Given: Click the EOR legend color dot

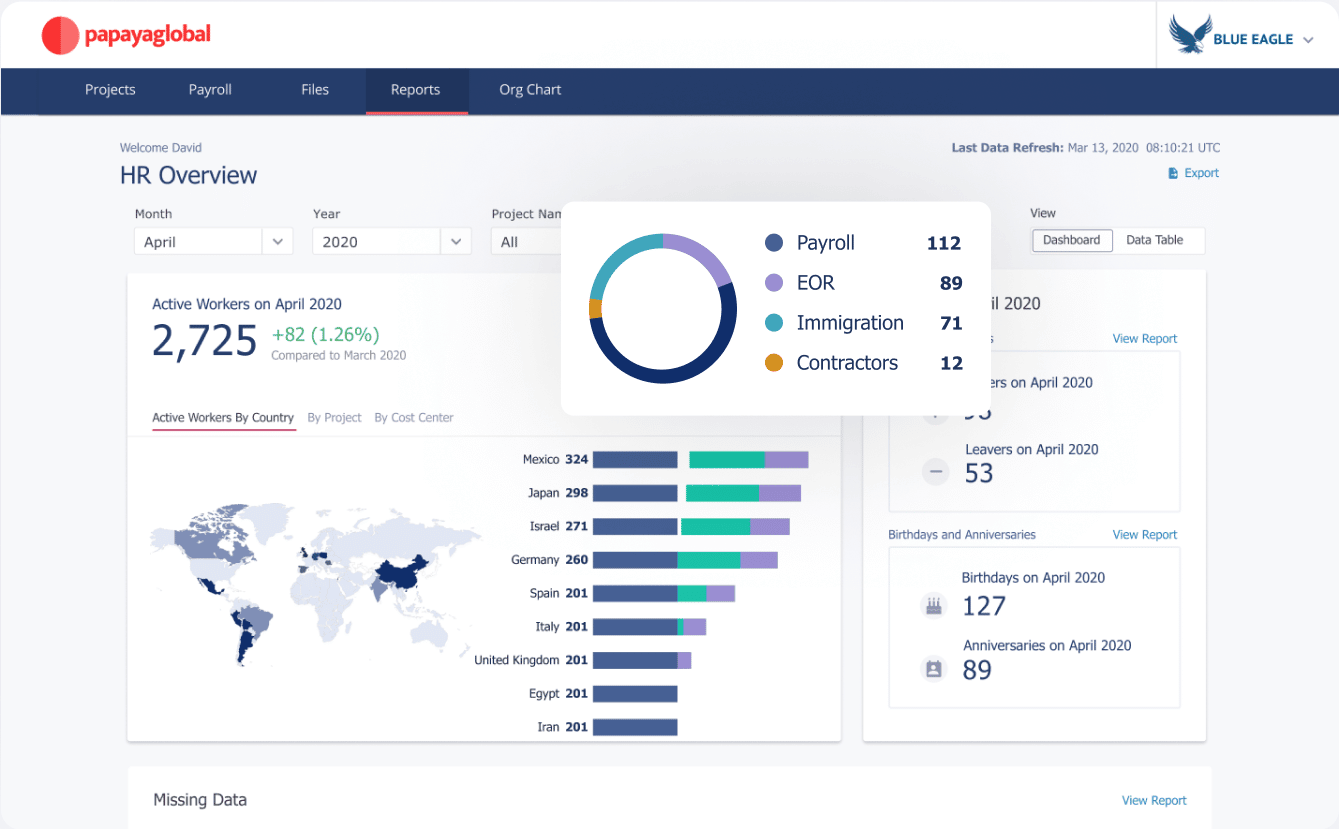Looking at the screenshot, I should [774, 283].
